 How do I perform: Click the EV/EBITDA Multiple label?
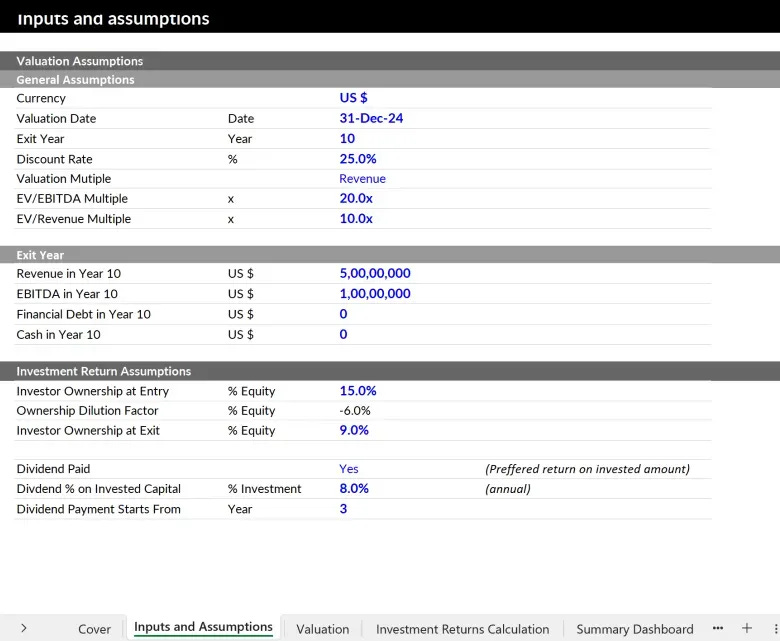coord(72,199)
